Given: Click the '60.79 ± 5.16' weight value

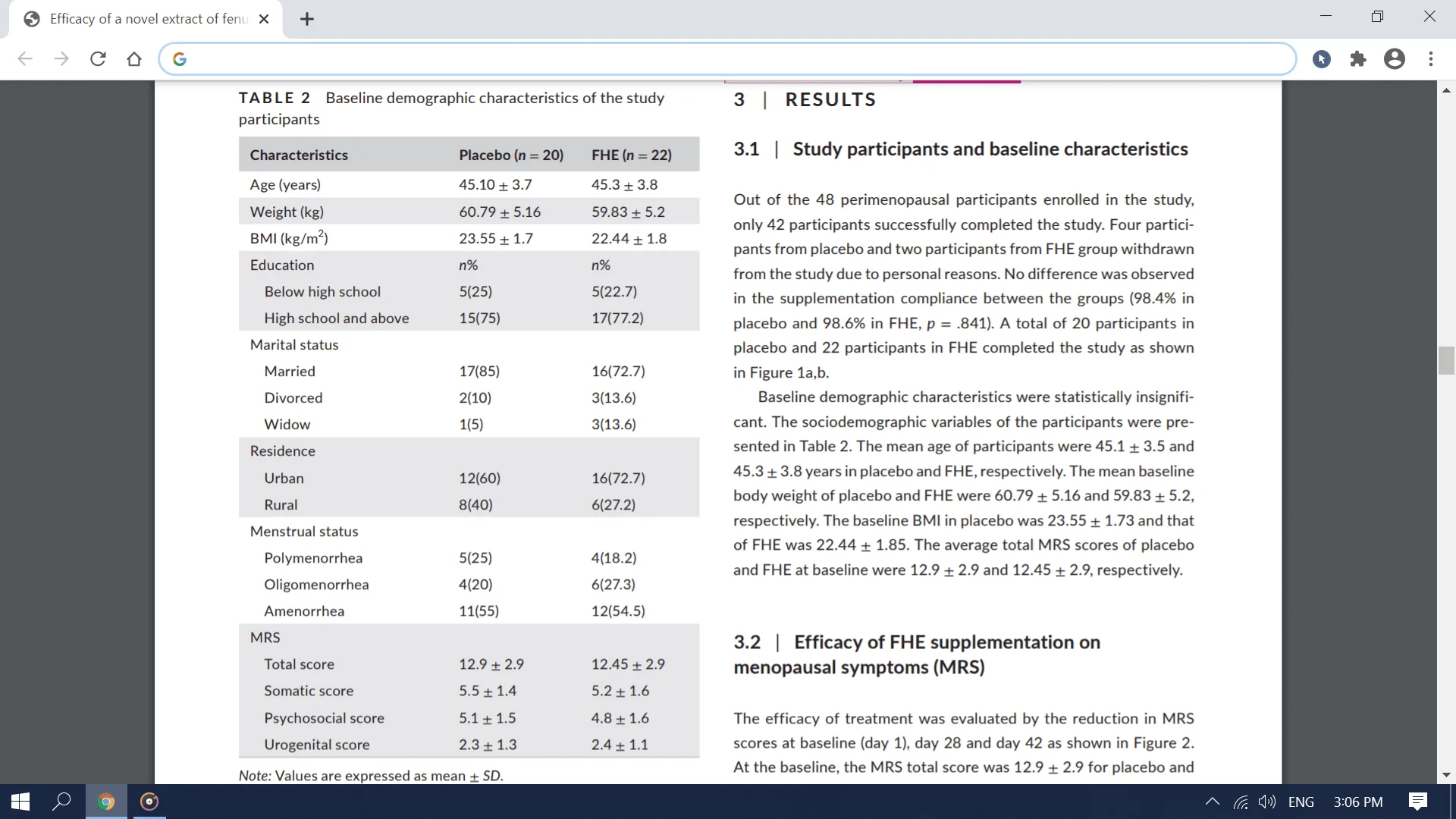Looking at the screenshot, I should tap(500, 212).
